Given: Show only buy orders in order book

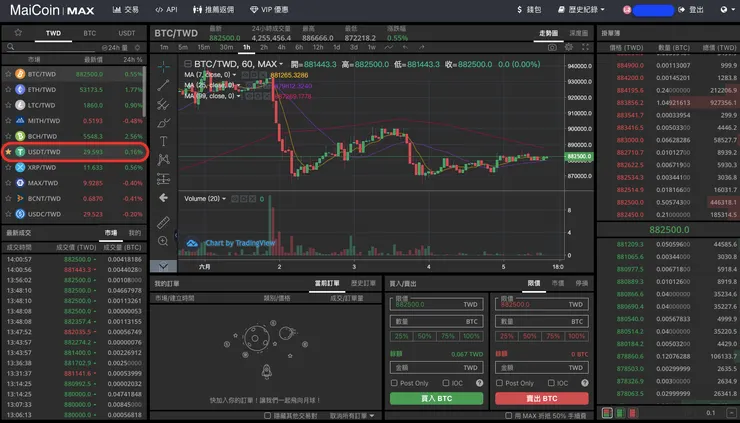Looking at the screenshot, I should (620, 413).
